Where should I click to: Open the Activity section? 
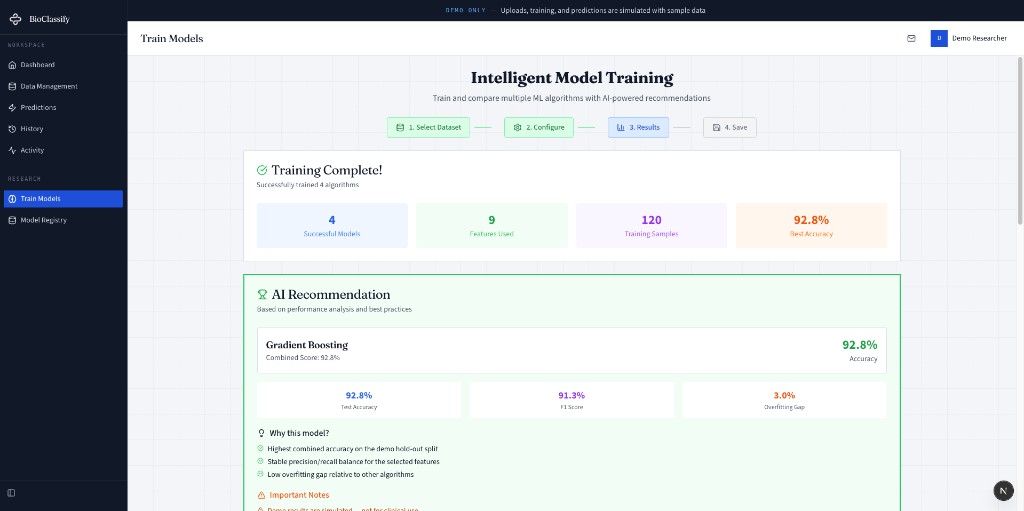click(63, 150)
